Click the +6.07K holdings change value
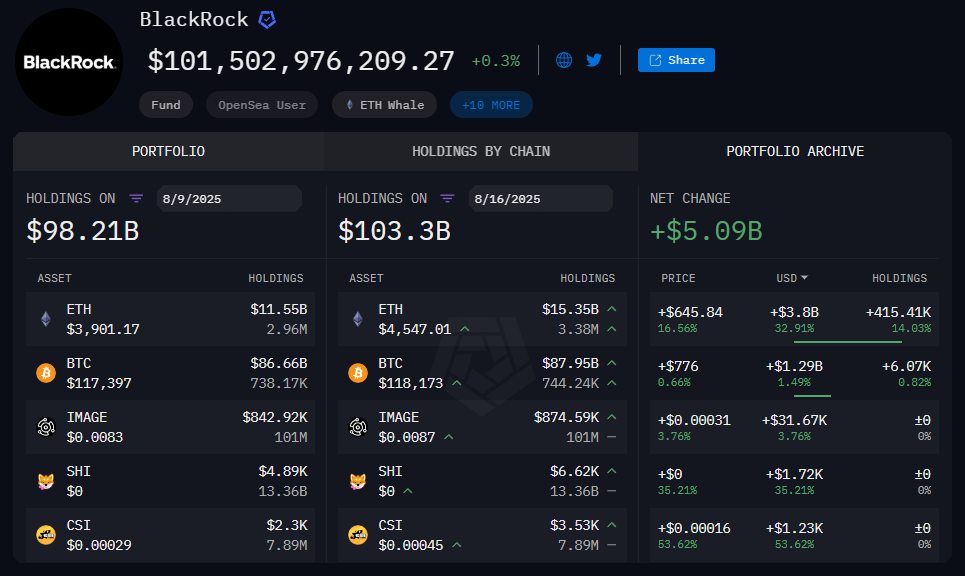The image size is (965, 576). click(907, 366)
